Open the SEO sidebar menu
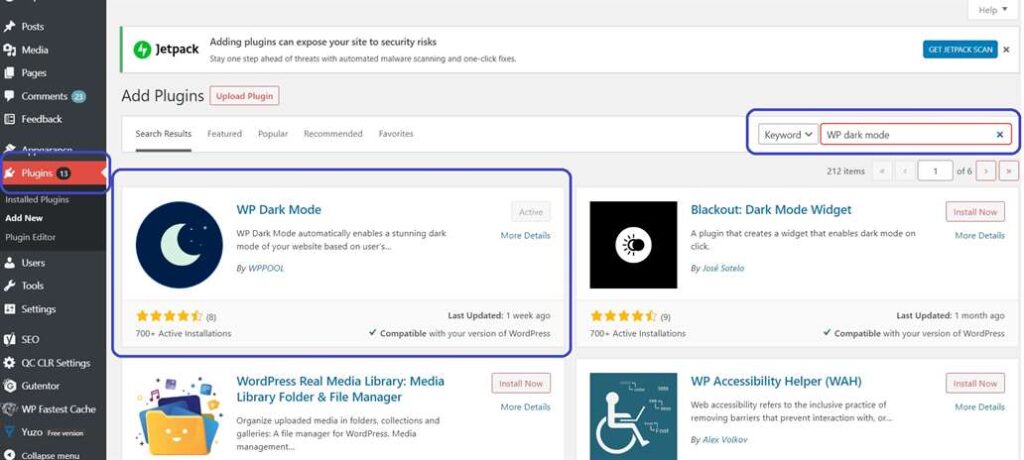 [x=30, y=340]
